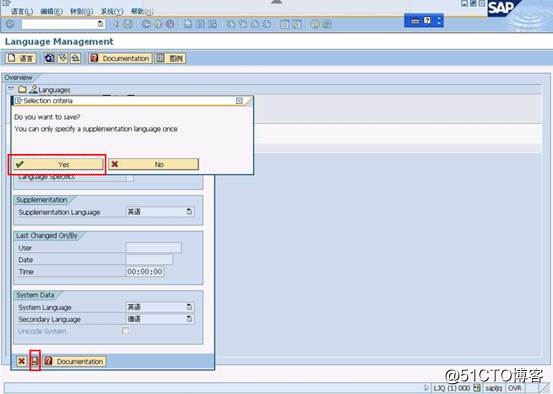Click the Create New Session icon

coord(285,24)
